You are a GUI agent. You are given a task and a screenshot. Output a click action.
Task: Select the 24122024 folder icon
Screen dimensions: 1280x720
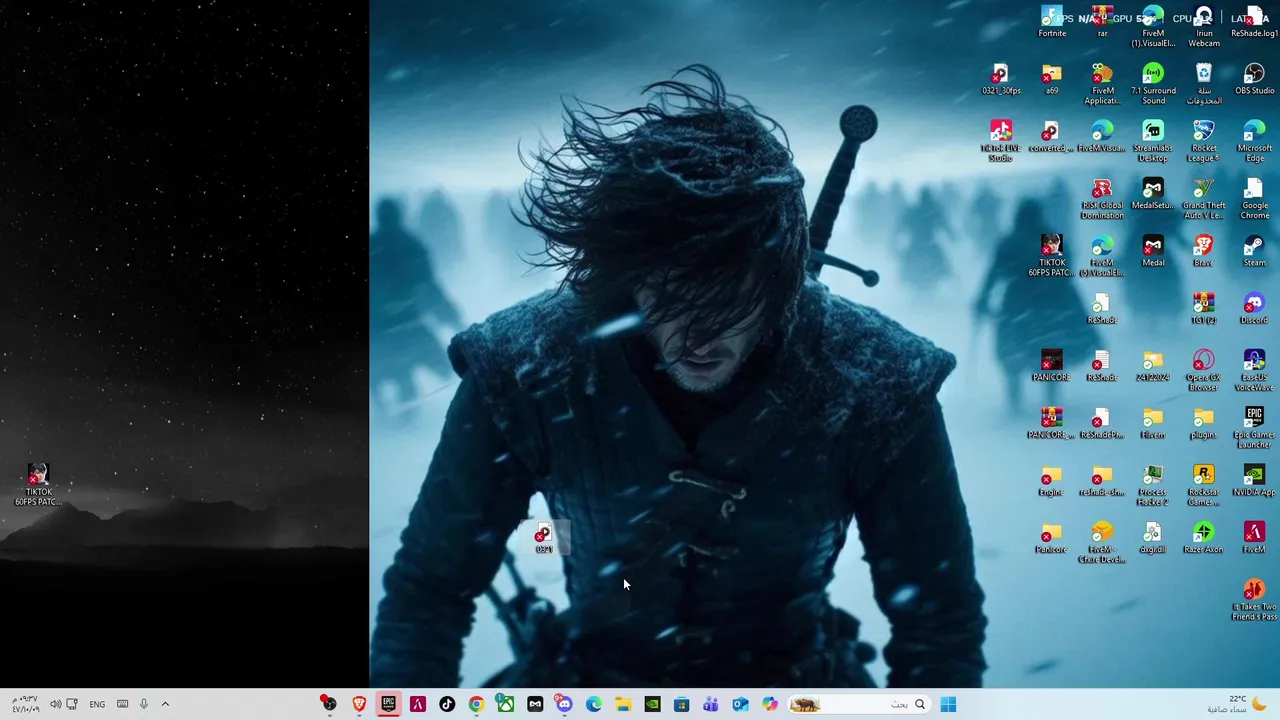pyautogui.click(x=1153, y=366)
